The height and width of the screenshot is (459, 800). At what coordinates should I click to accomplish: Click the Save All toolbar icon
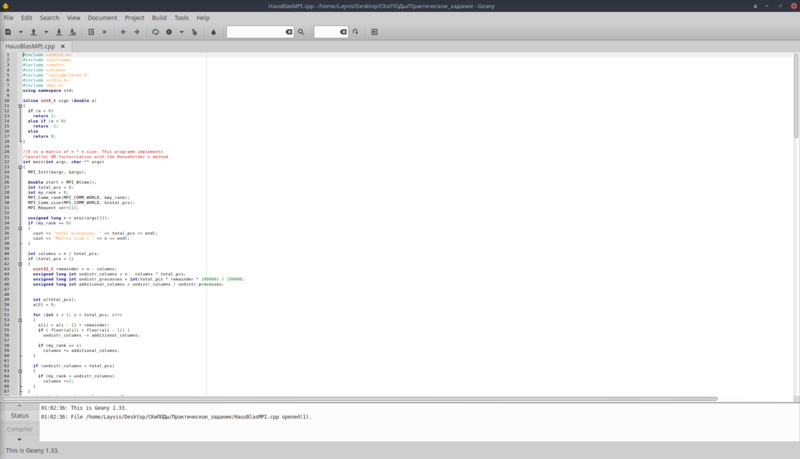[72, 32]
